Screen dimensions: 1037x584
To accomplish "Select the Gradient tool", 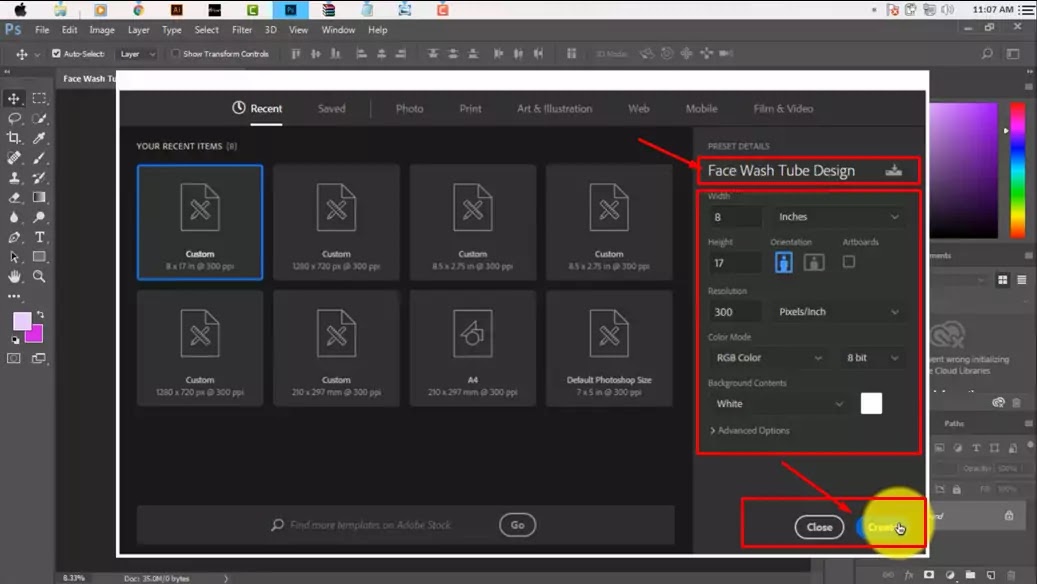I will click(x=40, y=197).
